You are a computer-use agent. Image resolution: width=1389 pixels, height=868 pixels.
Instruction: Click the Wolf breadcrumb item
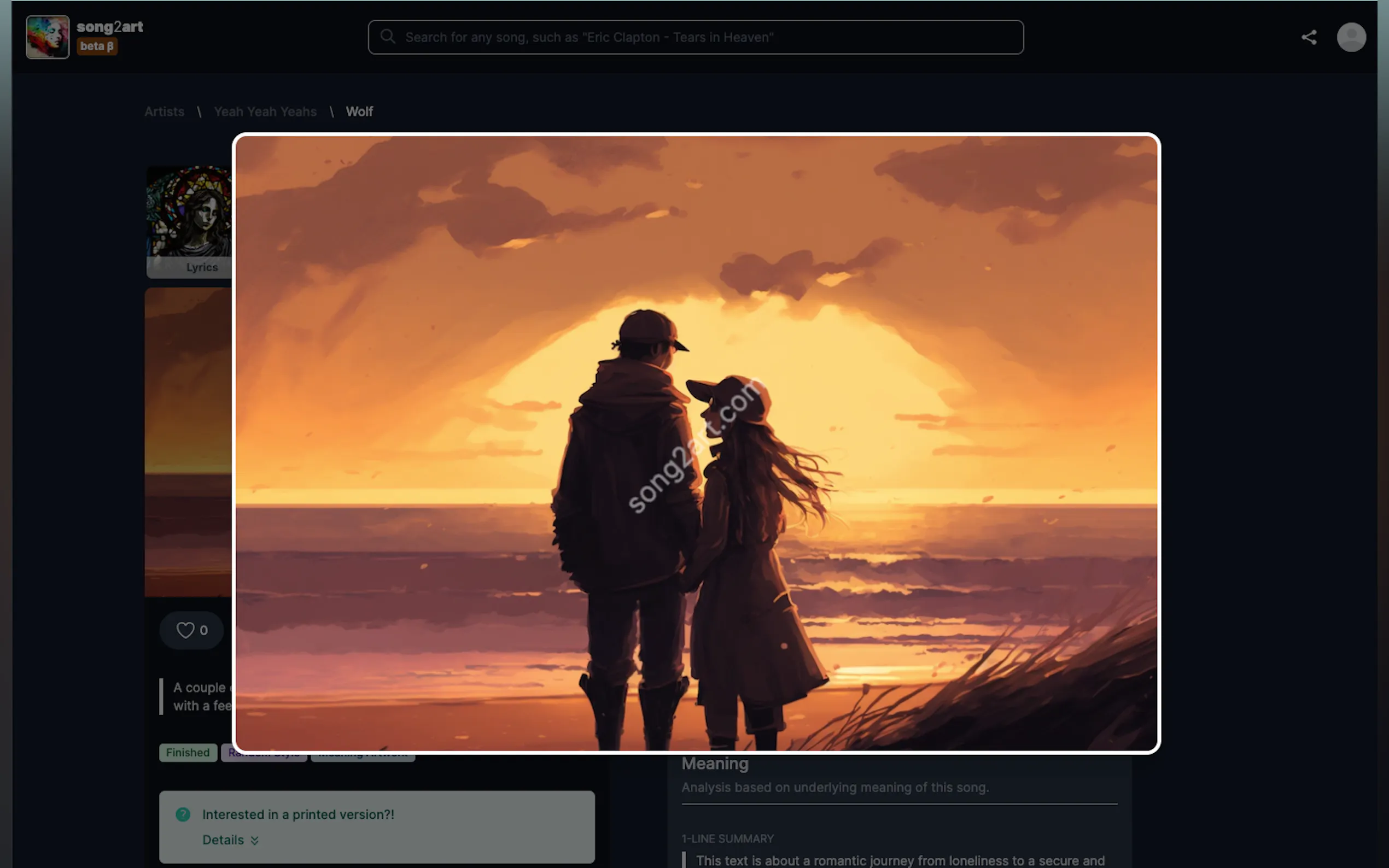coord(359,112)
